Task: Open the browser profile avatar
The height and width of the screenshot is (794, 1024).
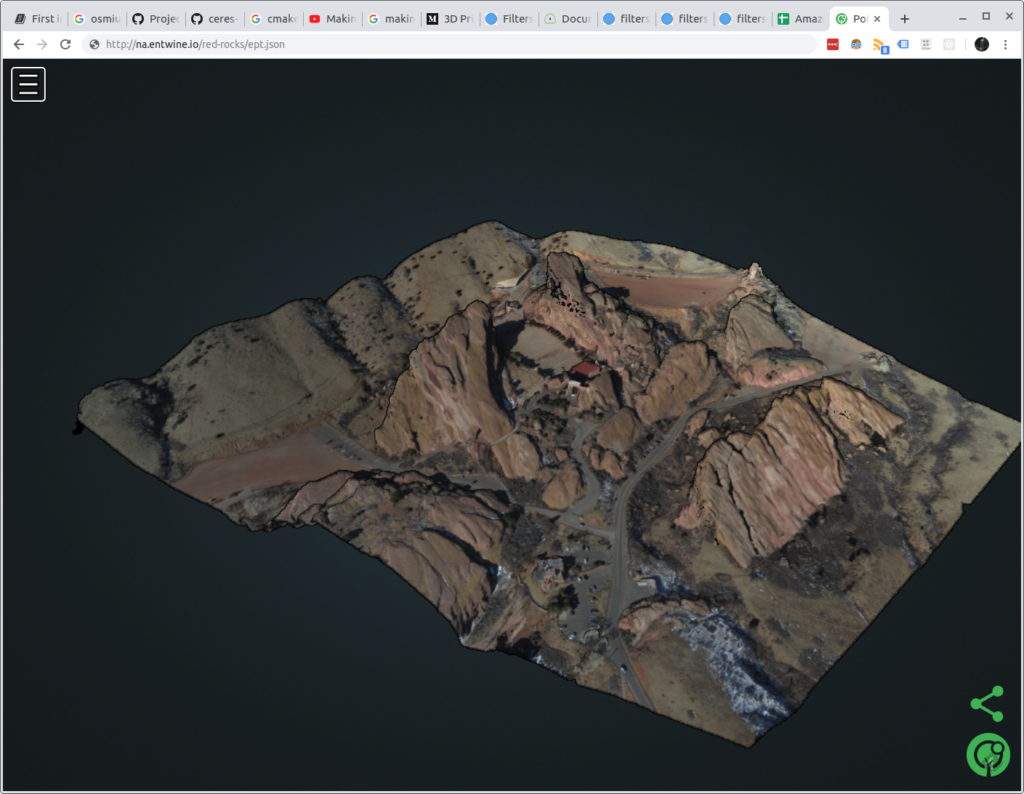Action: 980,44
